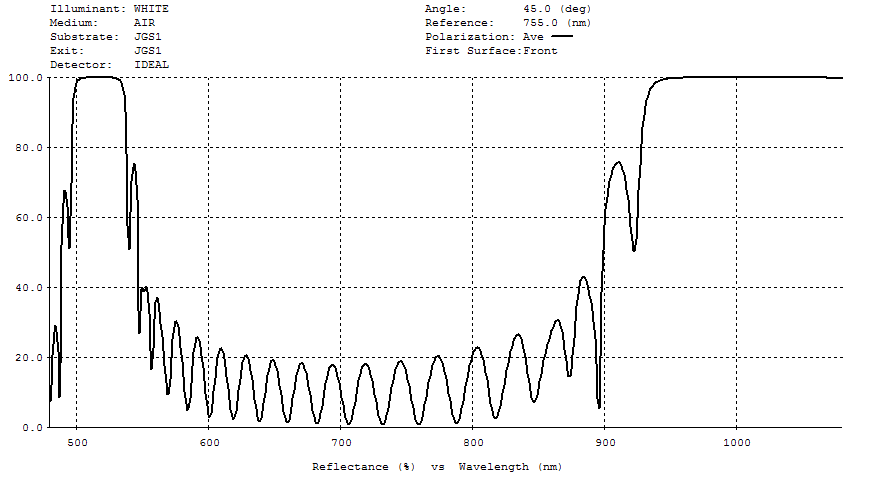
Task: Click the First Surface Front text
Action: (540, 50)
